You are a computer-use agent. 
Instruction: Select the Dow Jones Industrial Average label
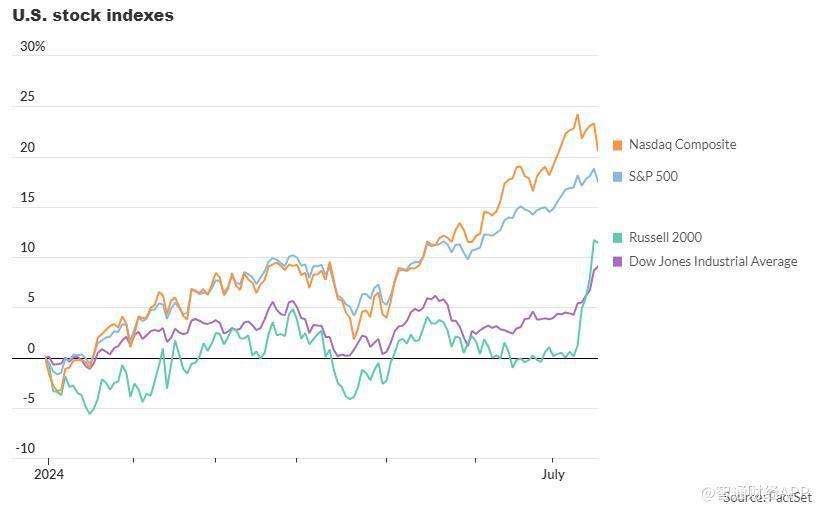[x=713, y=262]
